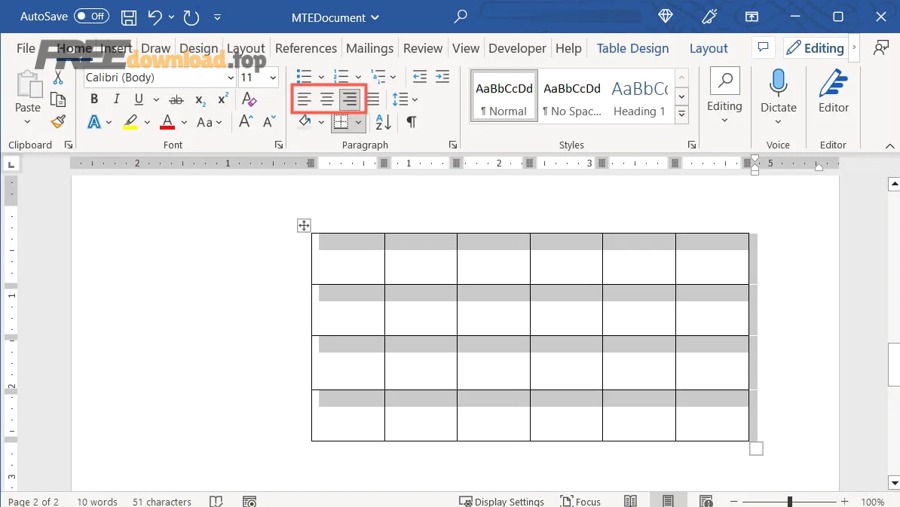
Task: Open the borders dropdown arrow
Action: coord(358,122)
